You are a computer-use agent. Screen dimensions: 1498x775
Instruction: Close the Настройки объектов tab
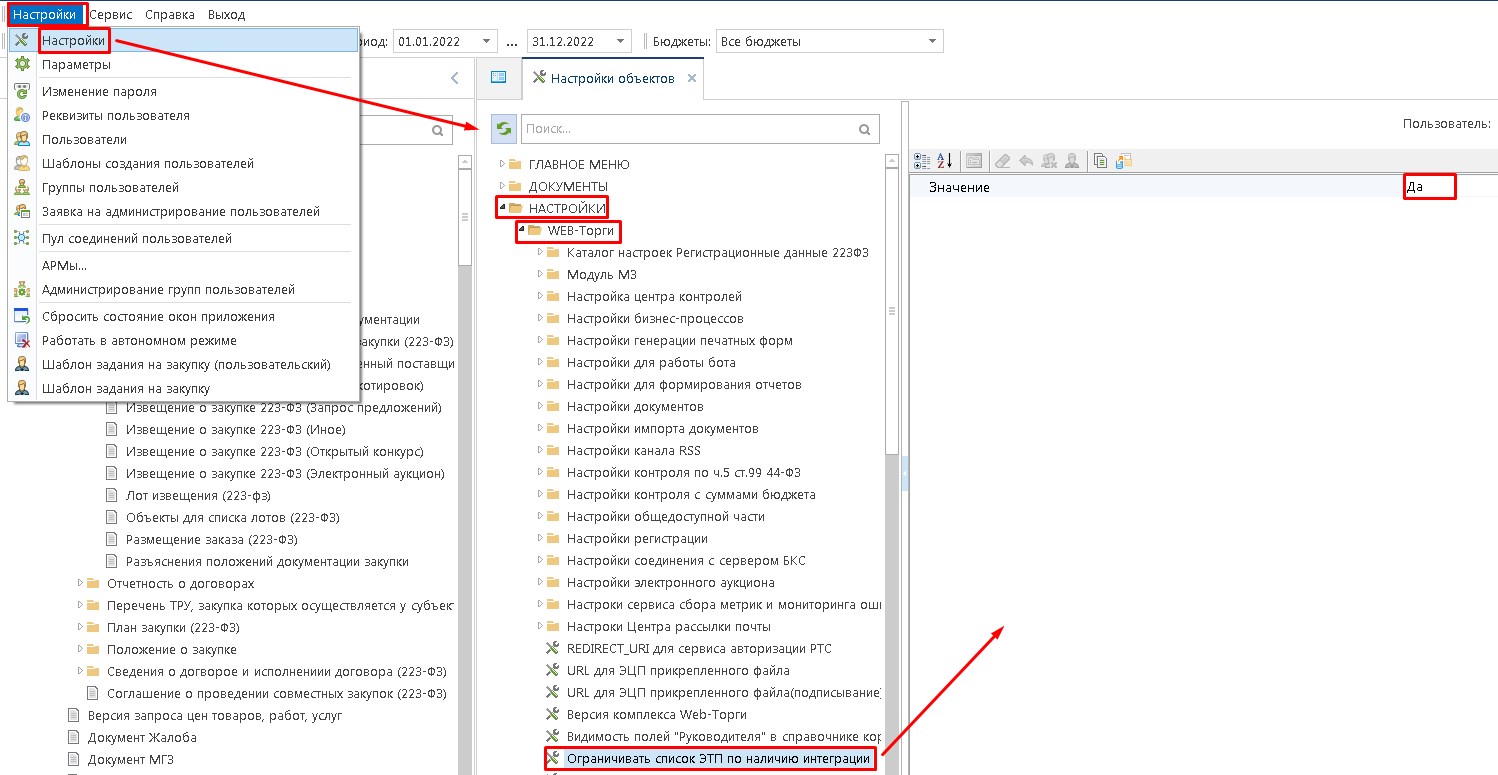click(692, 78)
